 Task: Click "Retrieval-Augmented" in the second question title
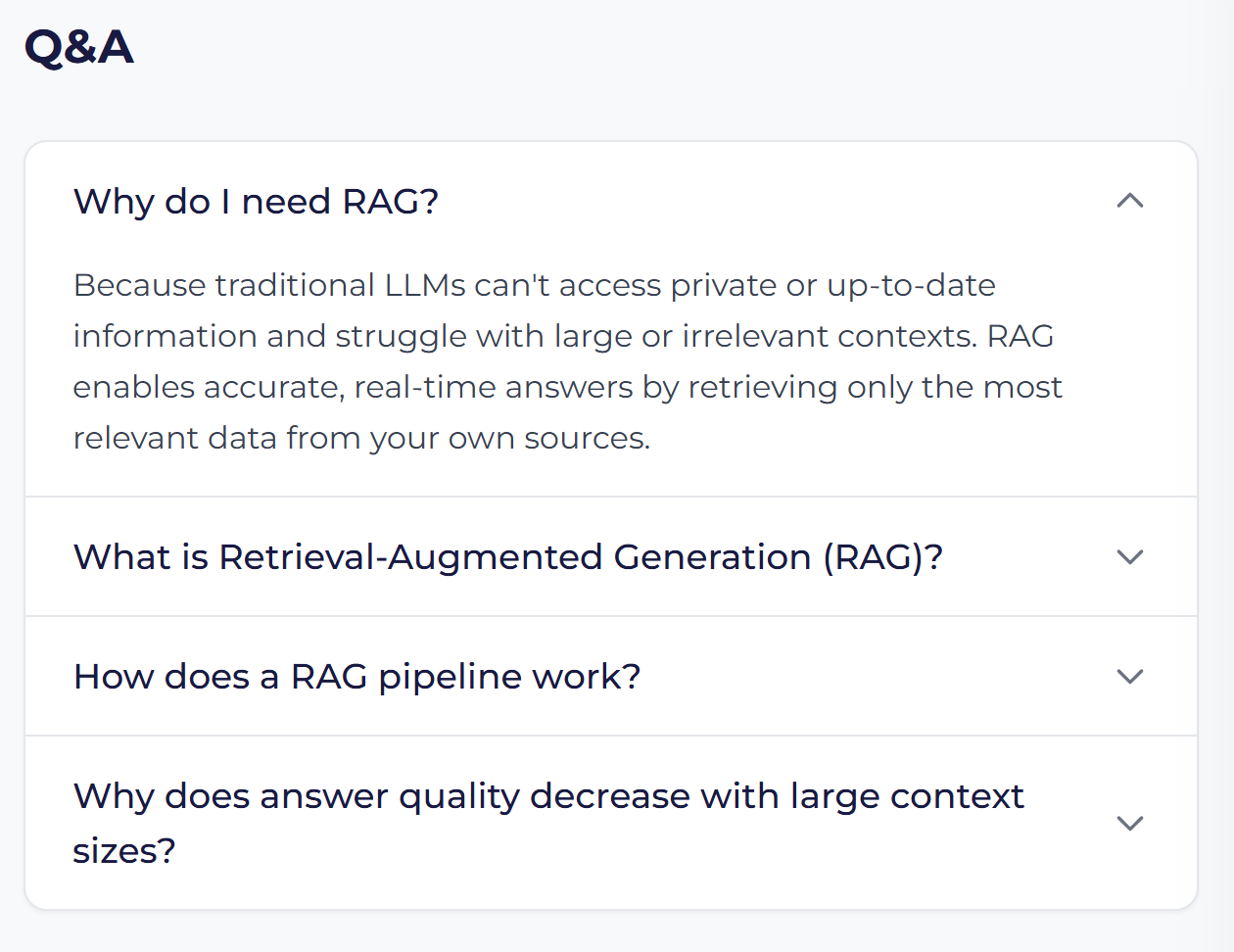[x=409, y=557]
